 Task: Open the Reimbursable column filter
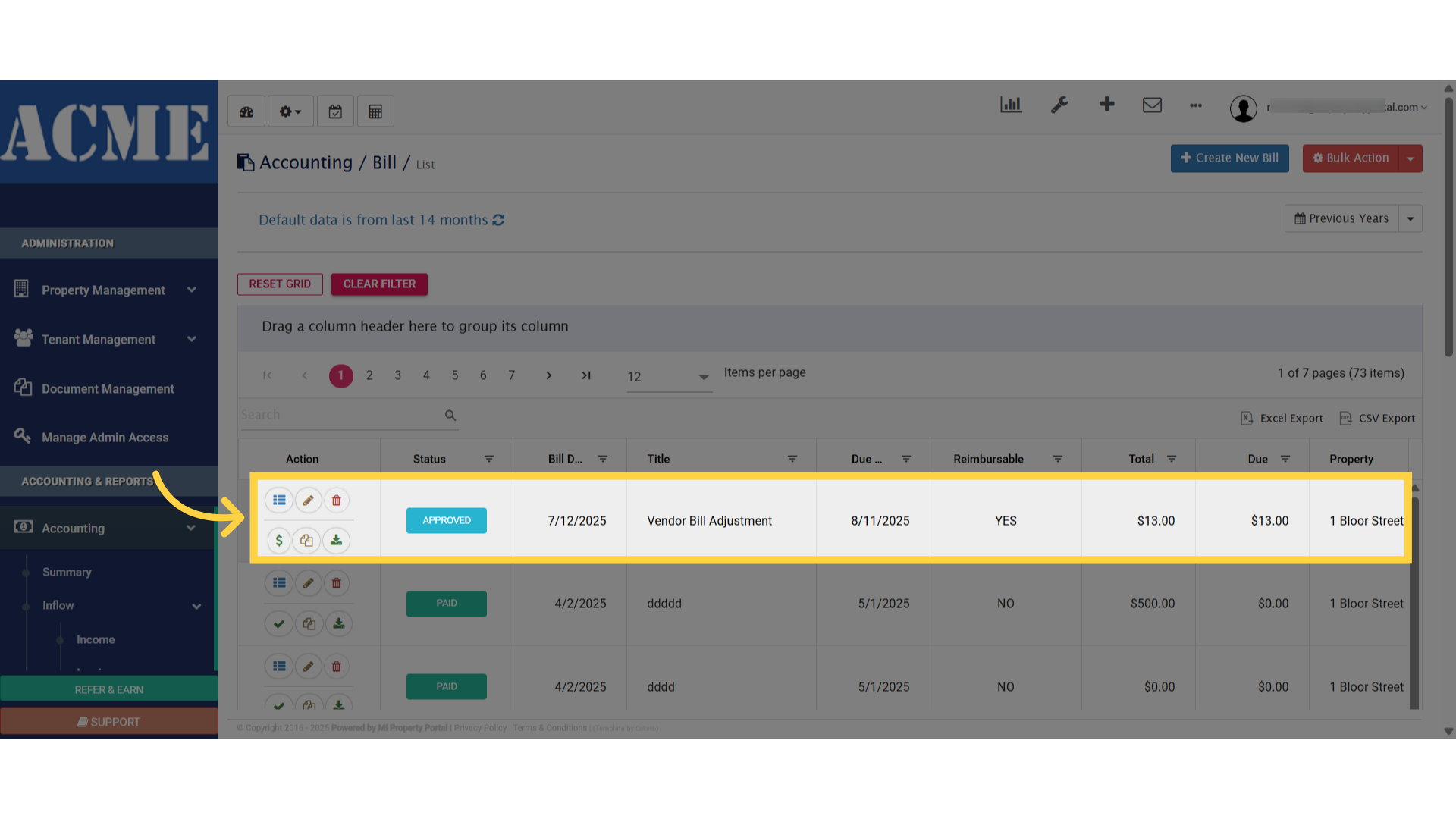(1058, 459)
